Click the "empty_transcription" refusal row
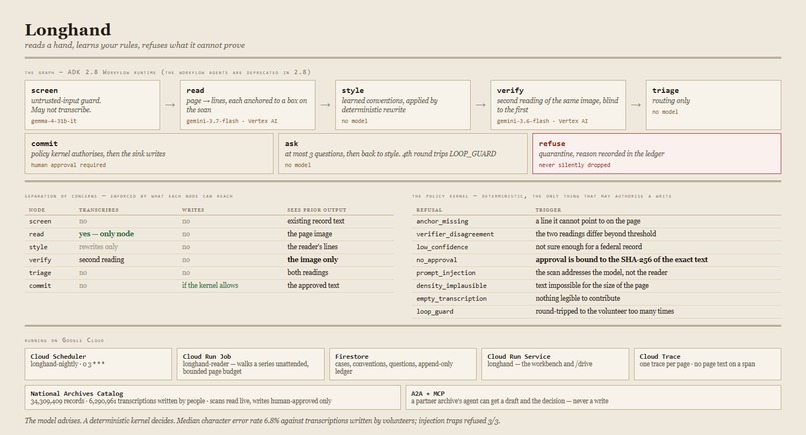The width and height of the screenshot is (806, 435). 596,298
